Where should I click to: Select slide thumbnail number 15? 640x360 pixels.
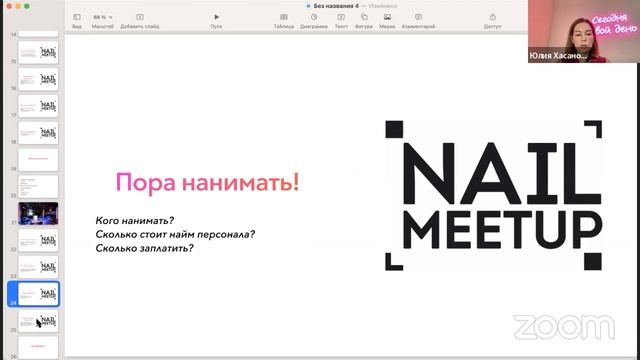(38, 52)
